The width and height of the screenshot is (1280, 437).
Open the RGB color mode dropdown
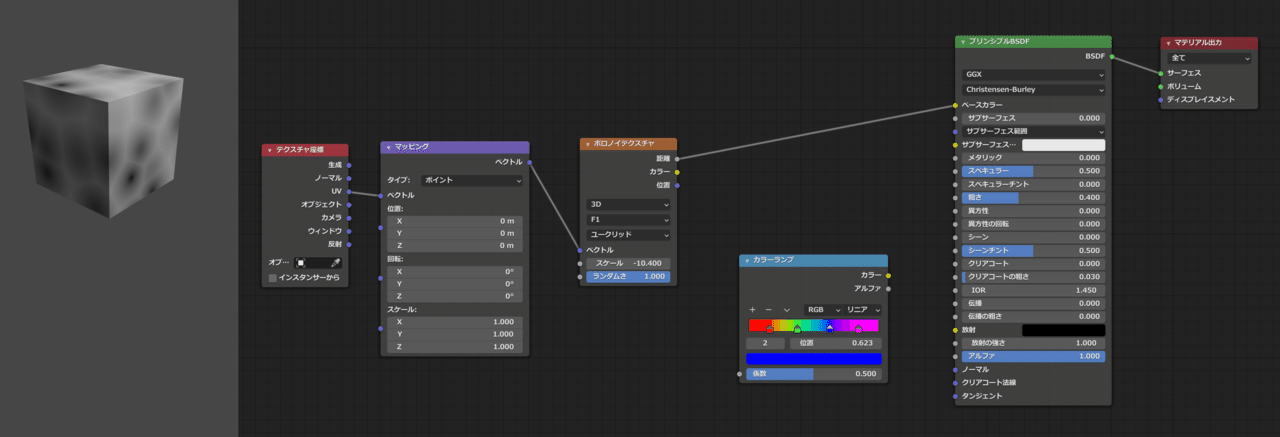point(822,310)
